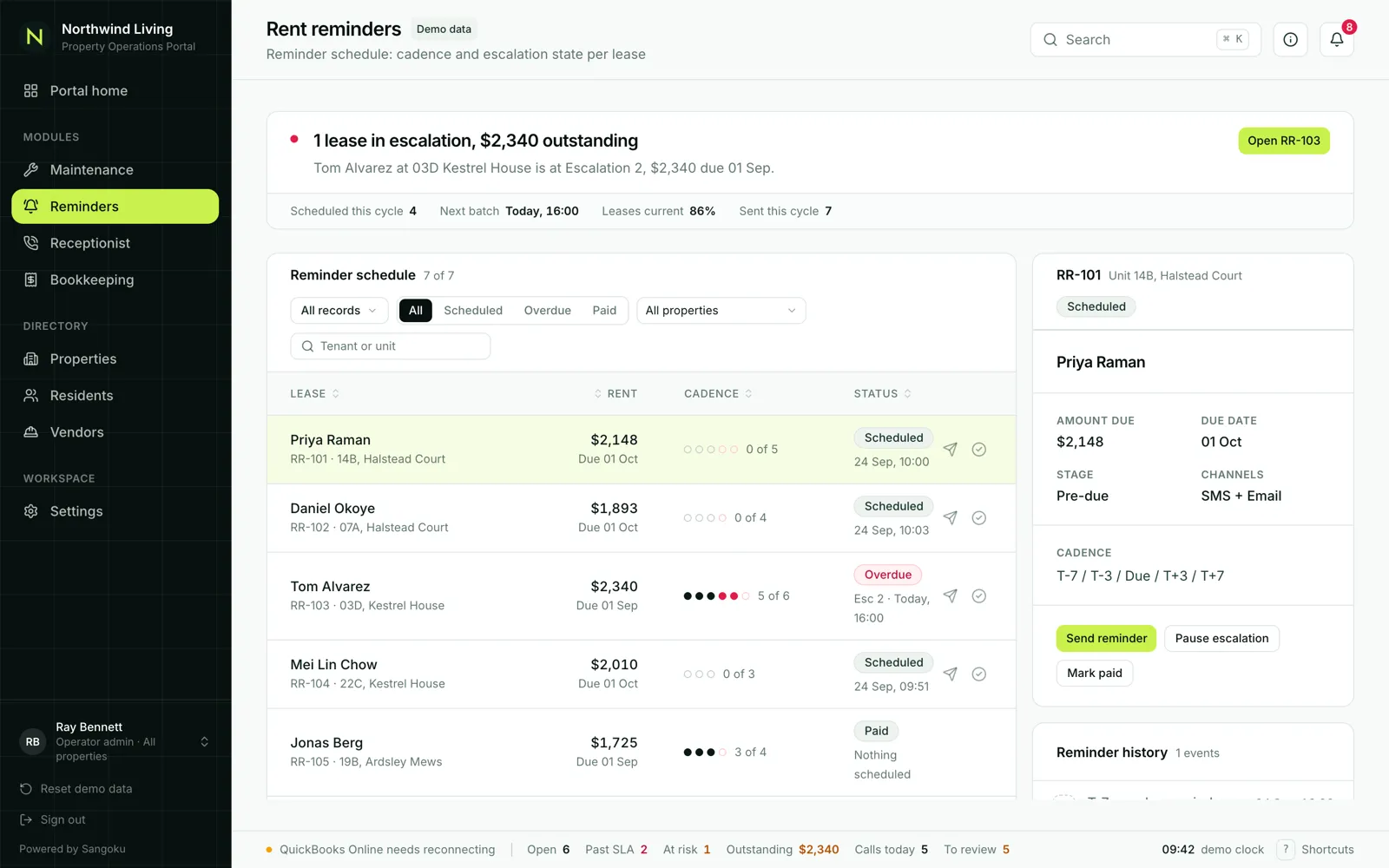Click the Pause escalation button
The image size is (1389, 868).
[1221, 639]
